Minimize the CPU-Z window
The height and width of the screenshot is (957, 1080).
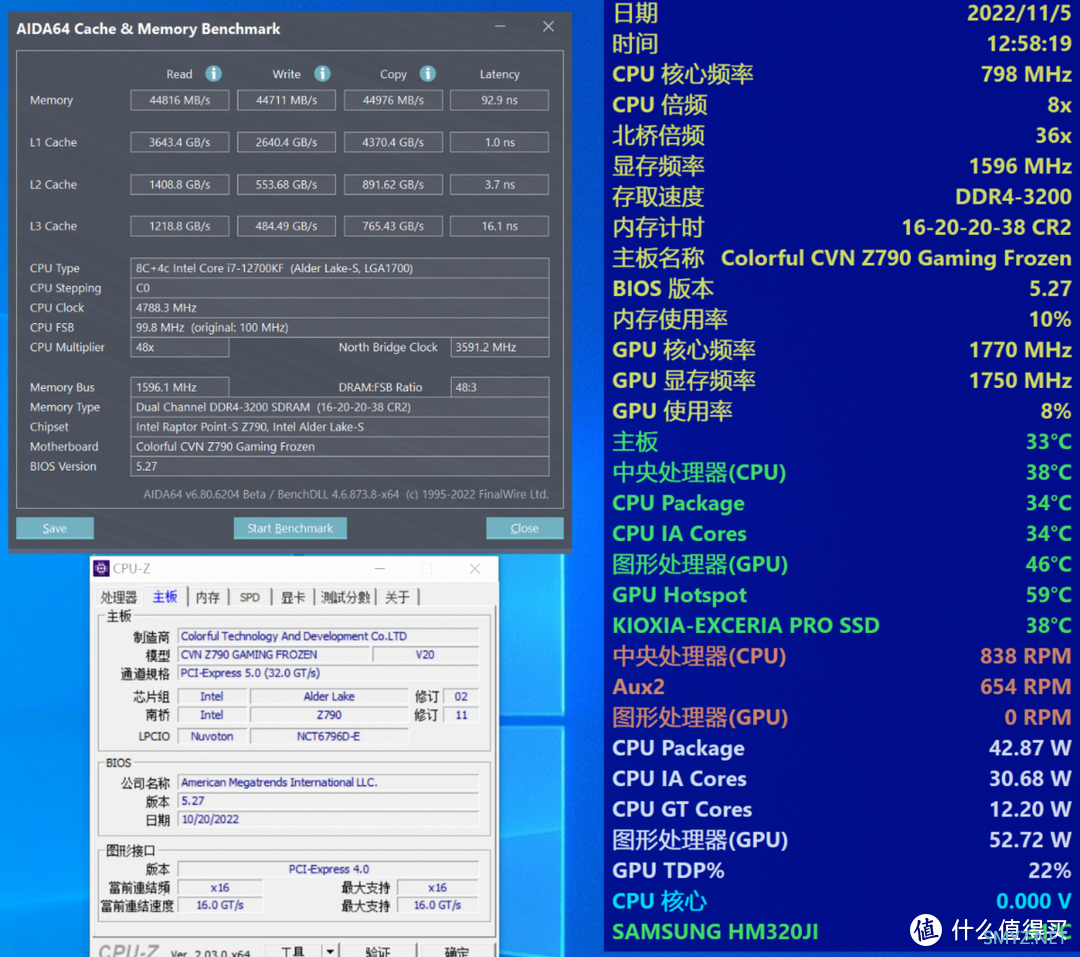[x=380, y=568]
